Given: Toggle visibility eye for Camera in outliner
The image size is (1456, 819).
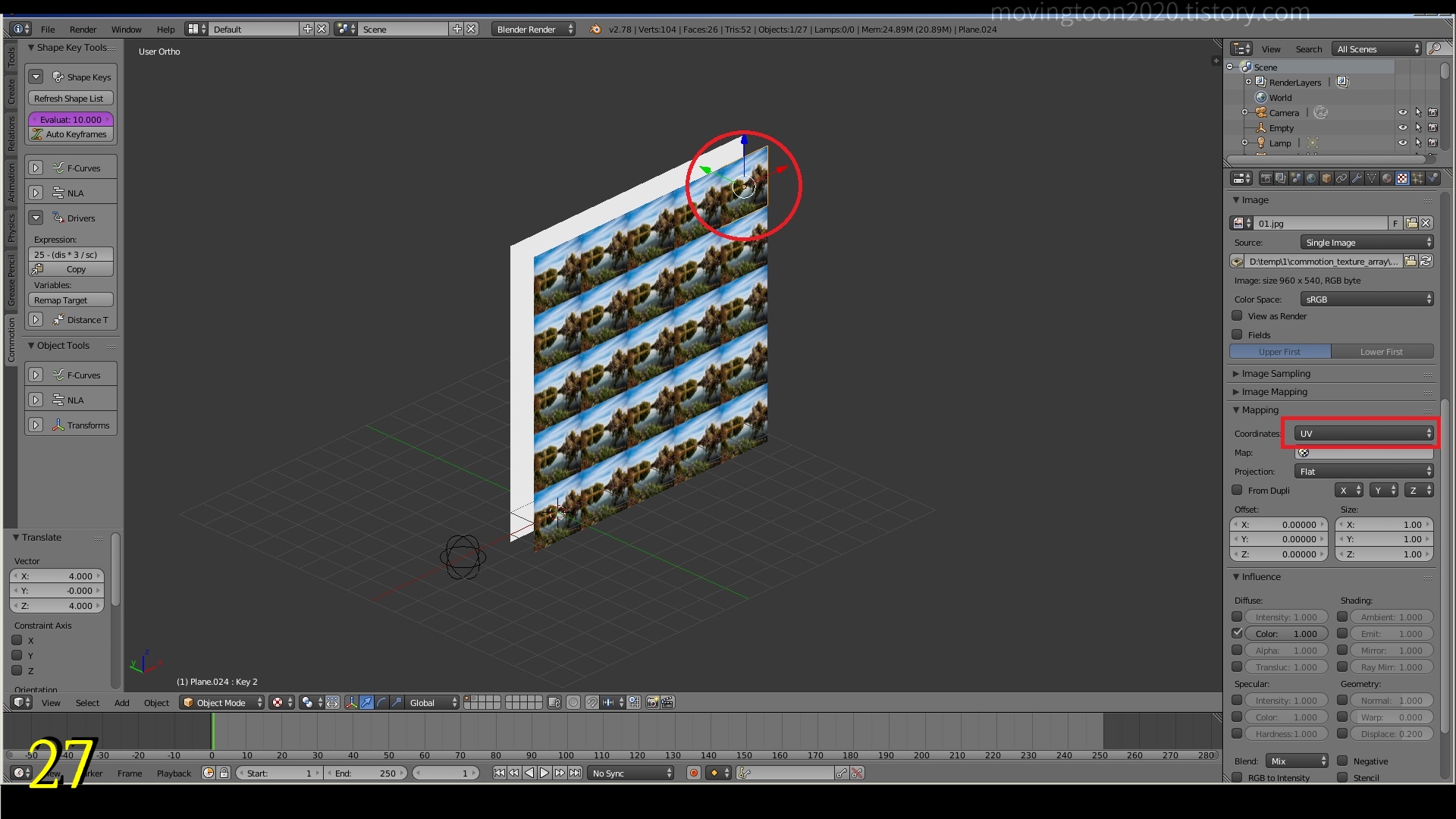Looking at the screenshot, I should coord(1402,112).
